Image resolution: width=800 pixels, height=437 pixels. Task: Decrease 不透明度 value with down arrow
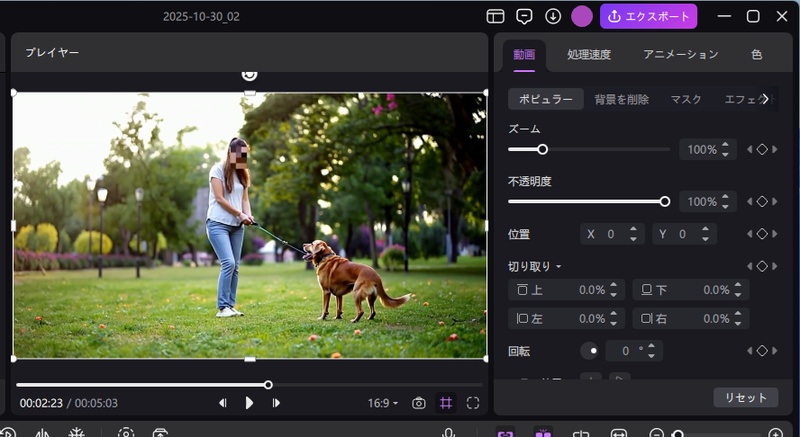pos(726,206)
